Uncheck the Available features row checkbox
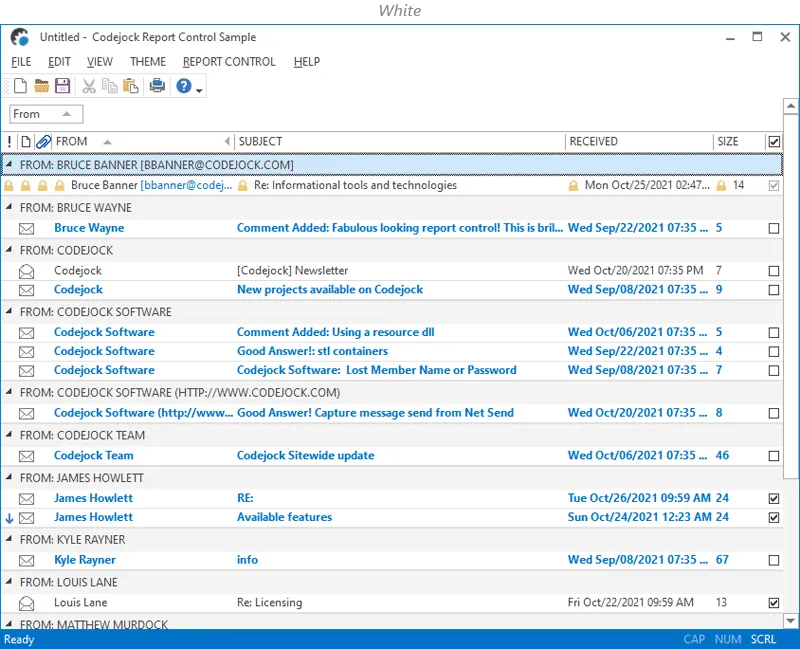Screen dimensions: 800x649 774,517
